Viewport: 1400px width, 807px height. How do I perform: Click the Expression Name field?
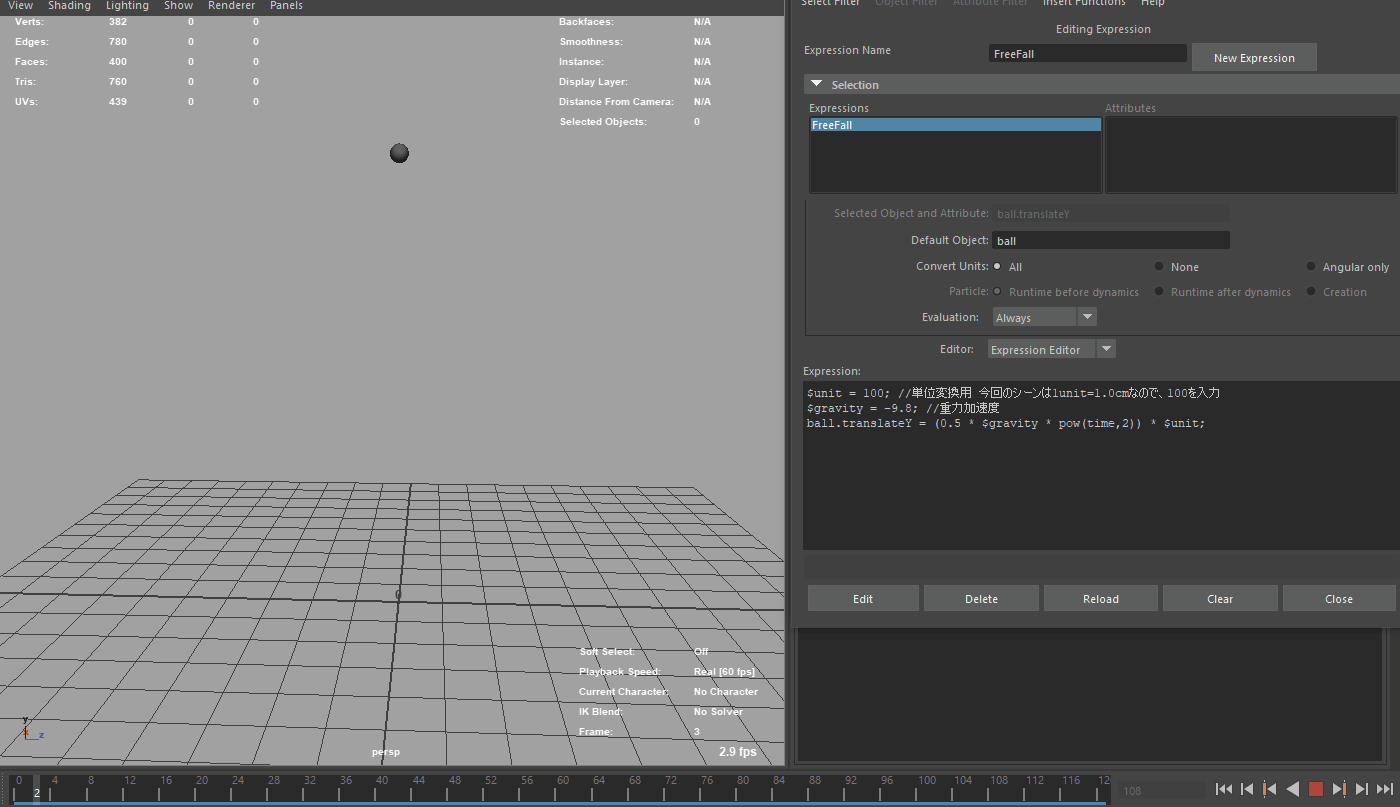tap(1088, 54)
